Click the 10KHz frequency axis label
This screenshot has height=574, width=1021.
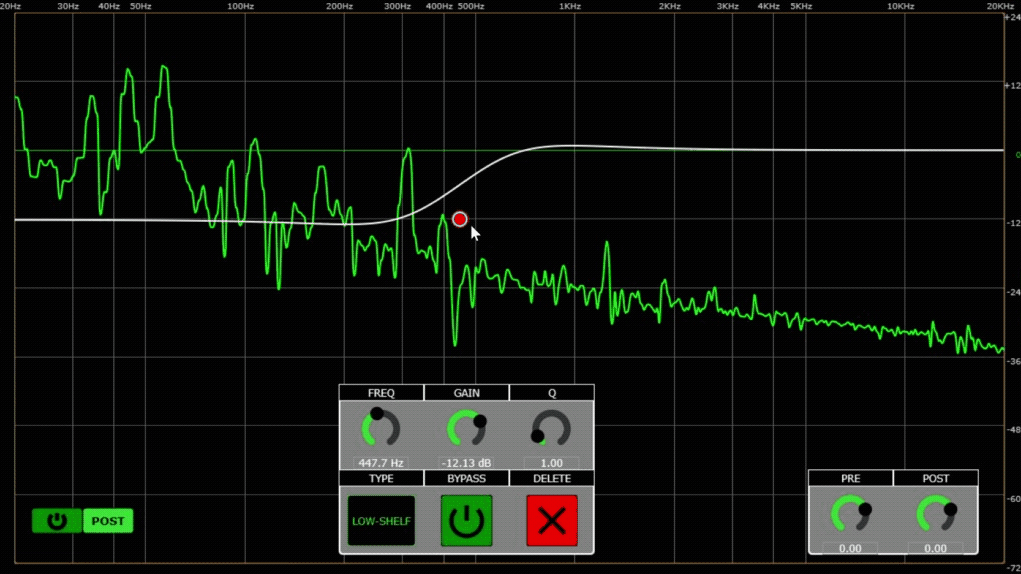tap(900, 6)
